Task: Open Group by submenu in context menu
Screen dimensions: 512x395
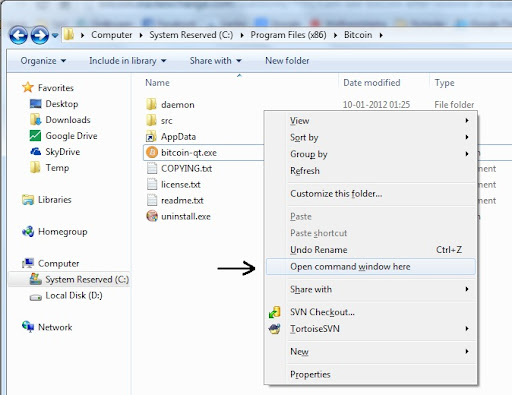Action: 371,154
